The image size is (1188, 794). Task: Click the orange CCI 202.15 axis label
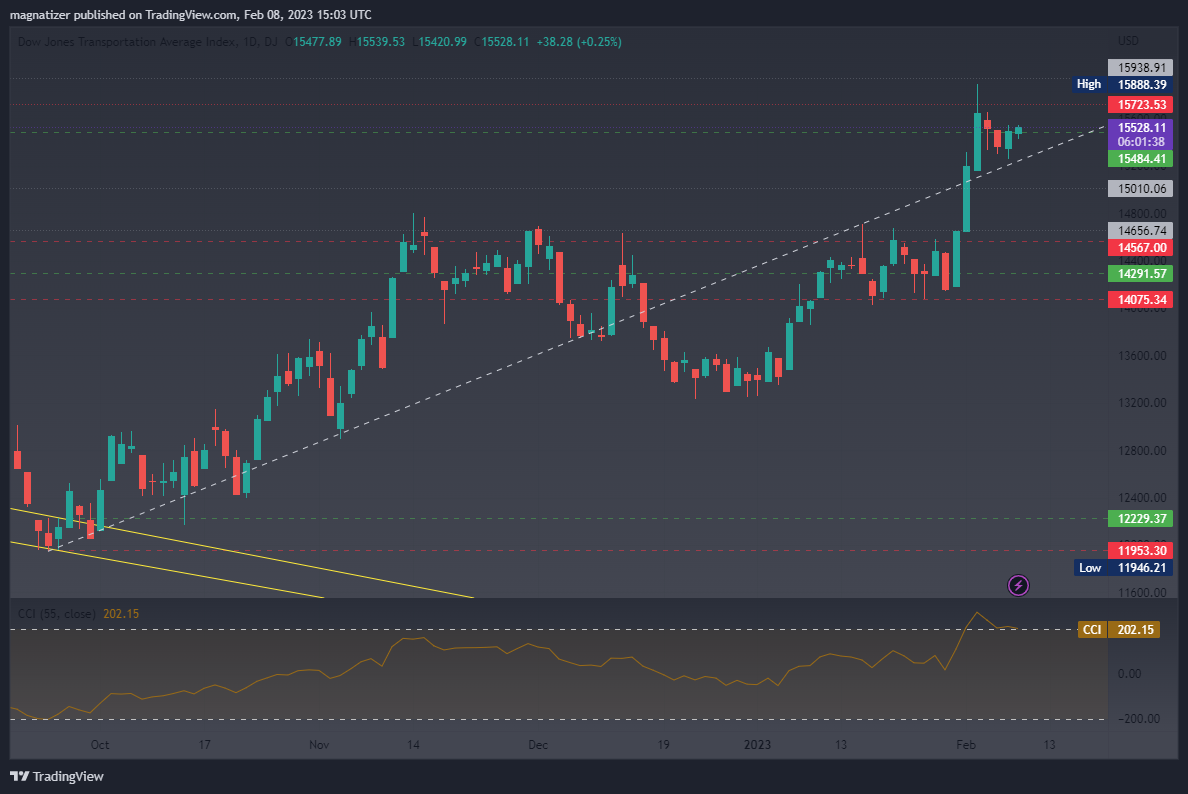(1119, 630)
